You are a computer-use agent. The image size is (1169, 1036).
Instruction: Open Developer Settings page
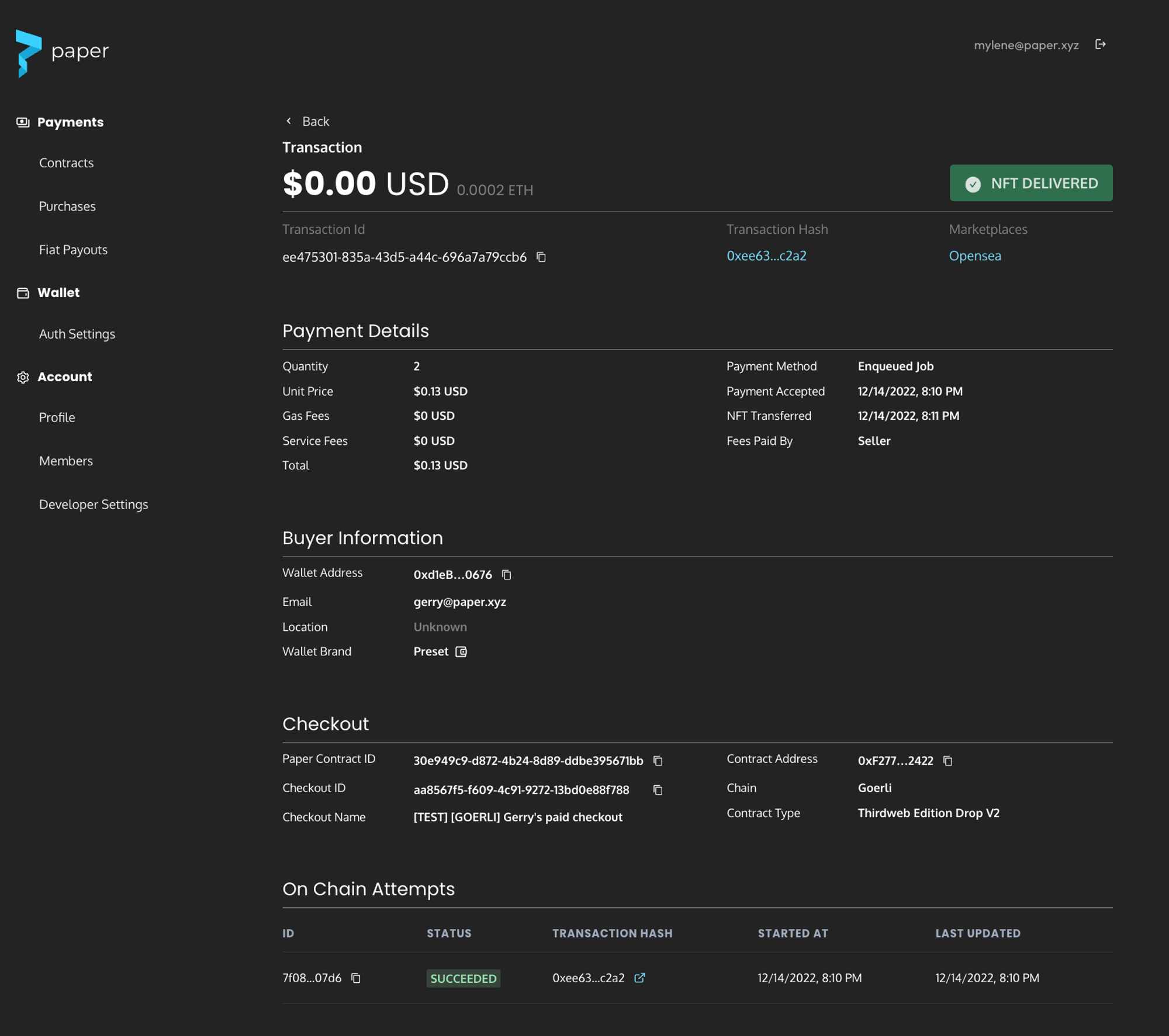pyautogui.click(x=94, y=504)
